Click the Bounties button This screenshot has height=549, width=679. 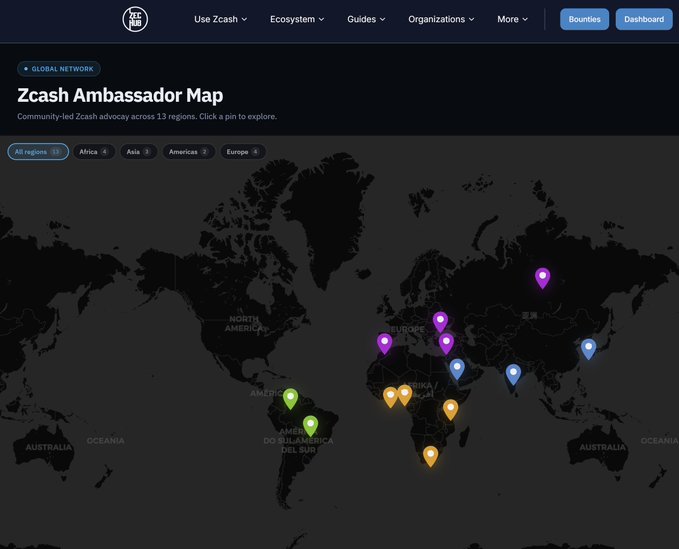point(584,19)
